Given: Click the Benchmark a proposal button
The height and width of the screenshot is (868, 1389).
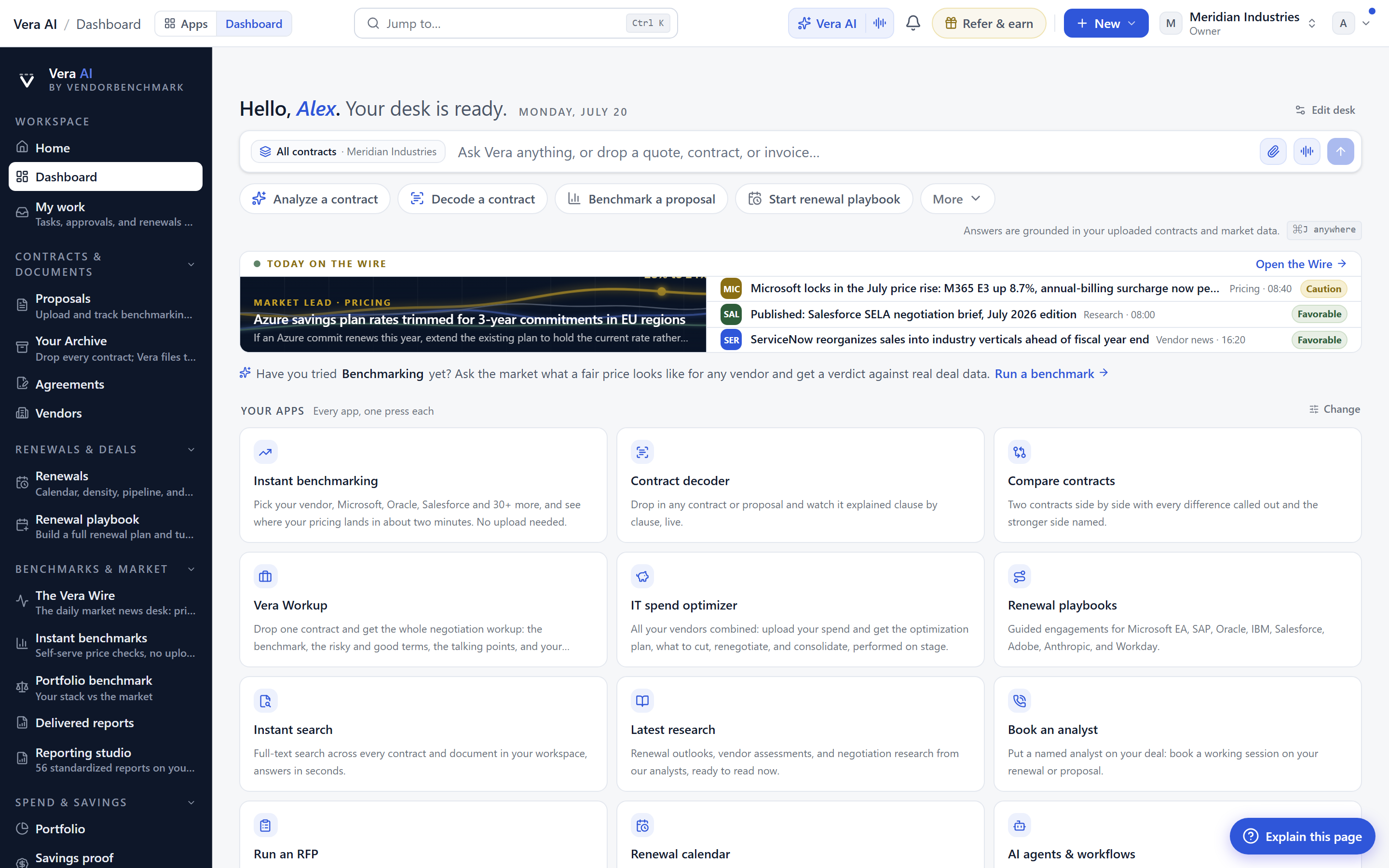Looking at the screenshot, I should (x=641, y=199).
